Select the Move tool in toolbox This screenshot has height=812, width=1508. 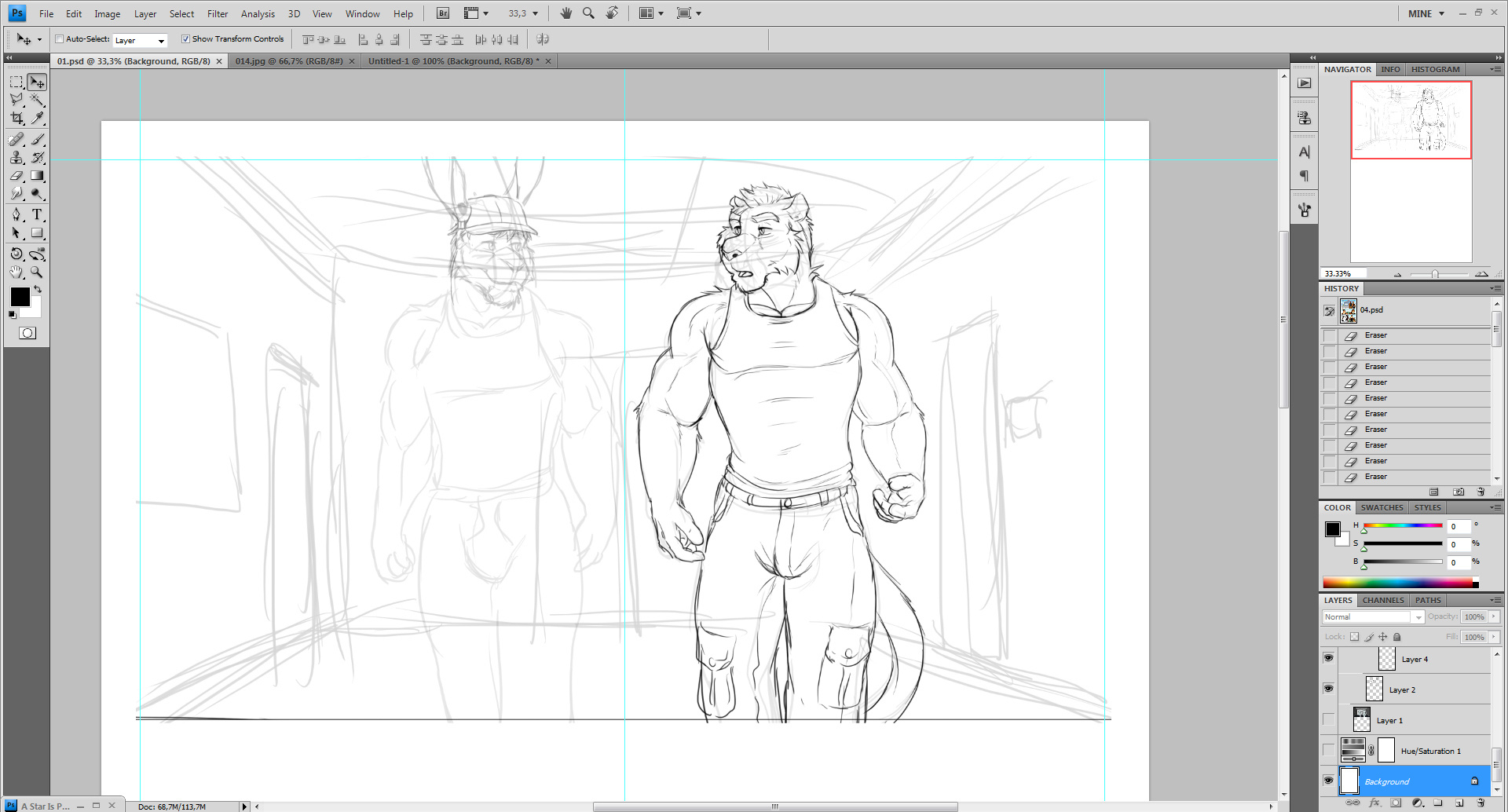click(x=37, y=82)
